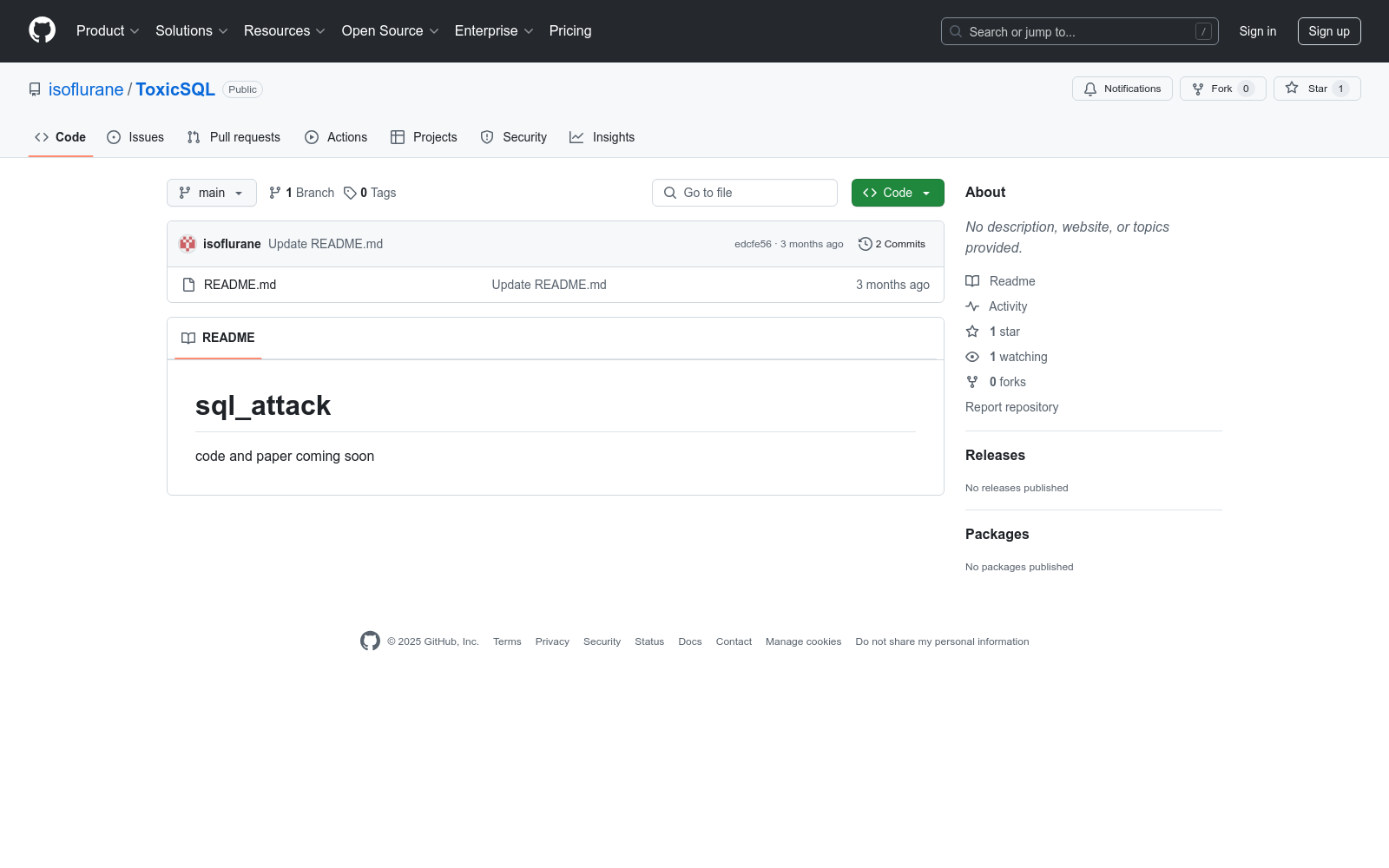Switch to the Issues tab

[135, 137]
